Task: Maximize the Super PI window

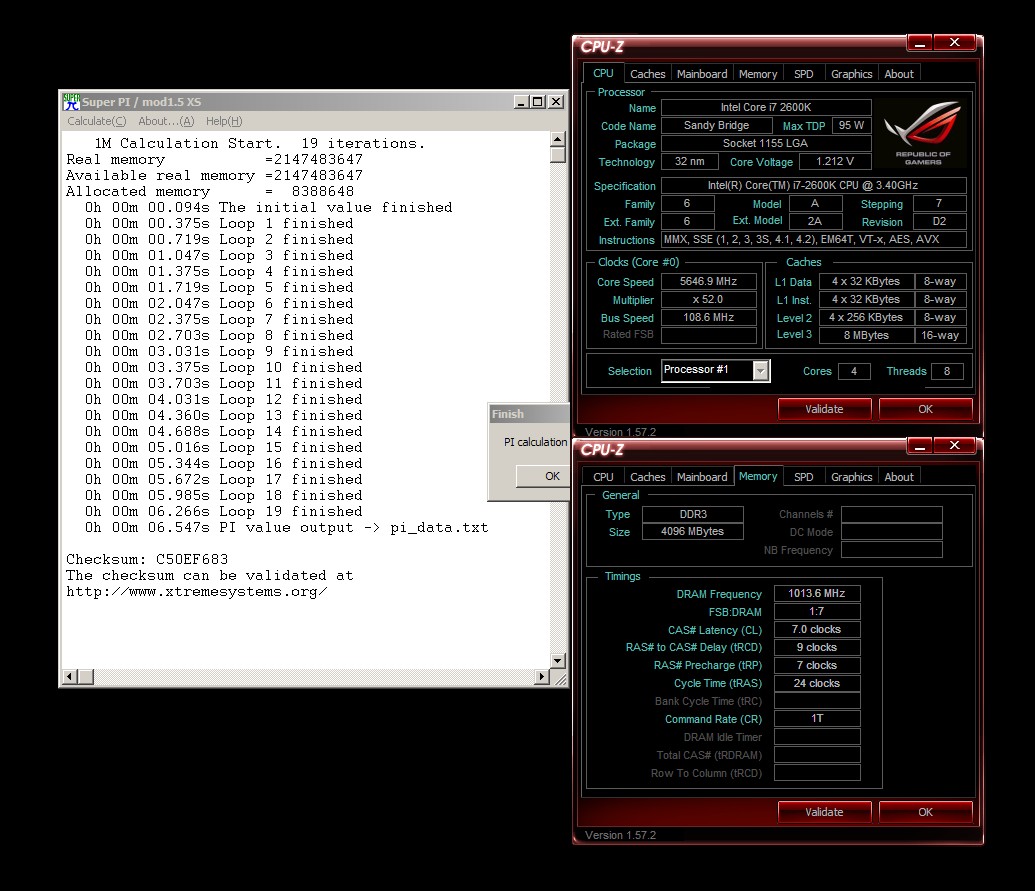Action: [x=538, y=102]
